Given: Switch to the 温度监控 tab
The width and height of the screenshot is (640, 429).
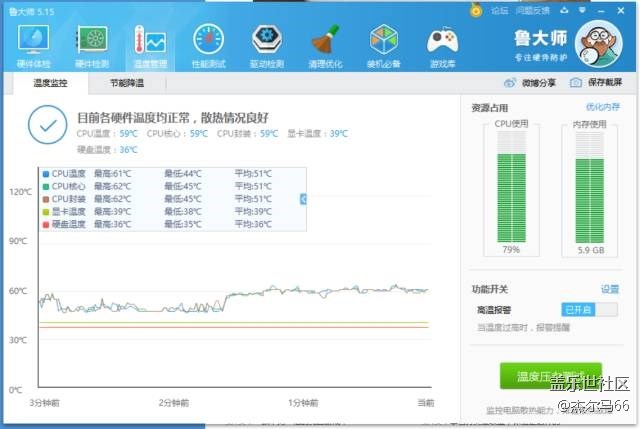Looking at the screenshot, I should coord(50,84).
